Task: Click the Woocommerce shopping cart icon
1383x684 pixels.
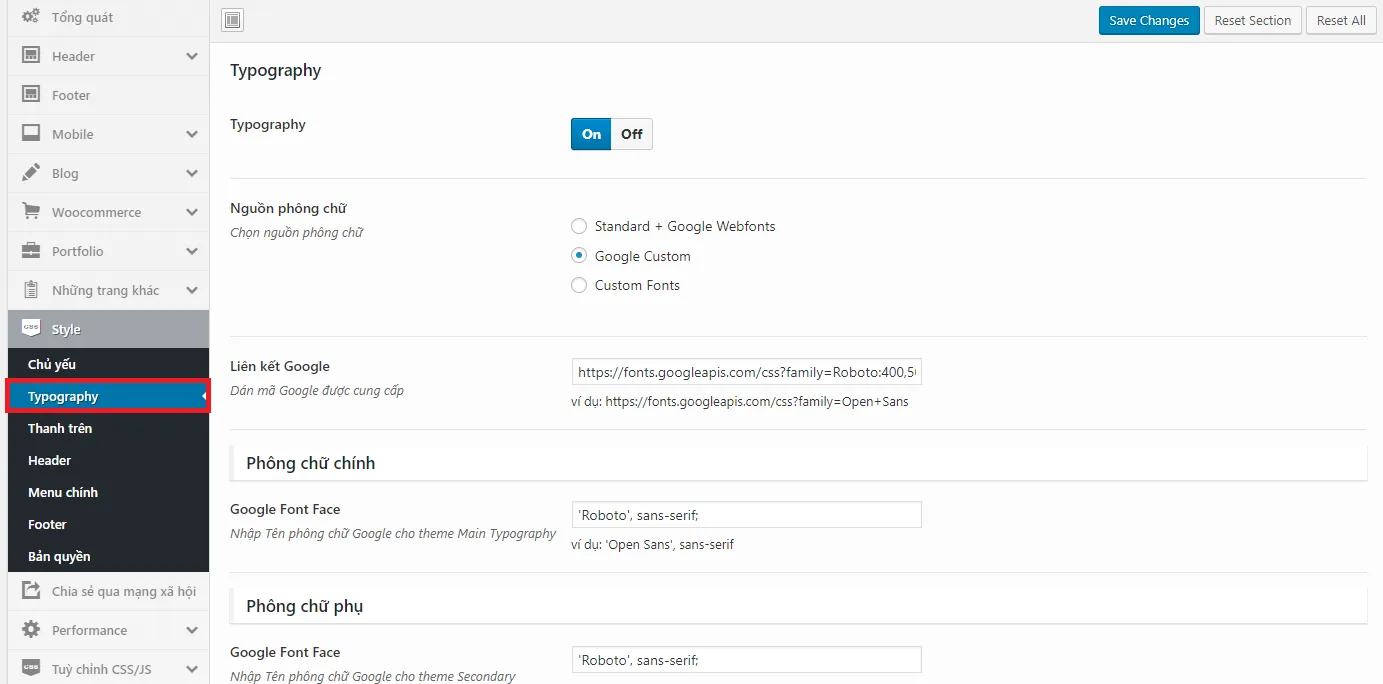Action: [x=31, y=212]
